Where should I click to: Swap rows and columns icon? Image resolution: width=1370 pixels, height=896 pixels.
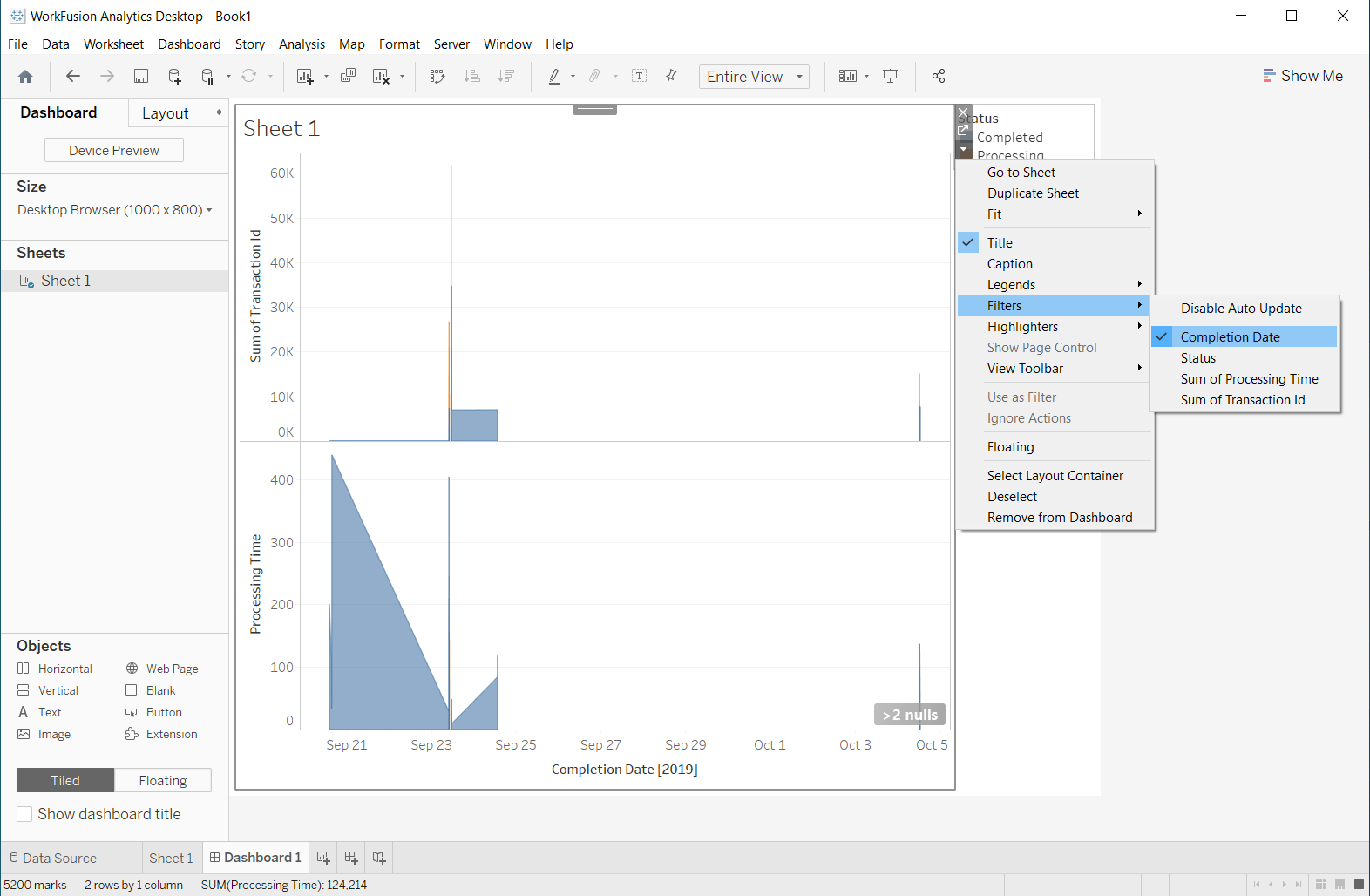point(437,77)
